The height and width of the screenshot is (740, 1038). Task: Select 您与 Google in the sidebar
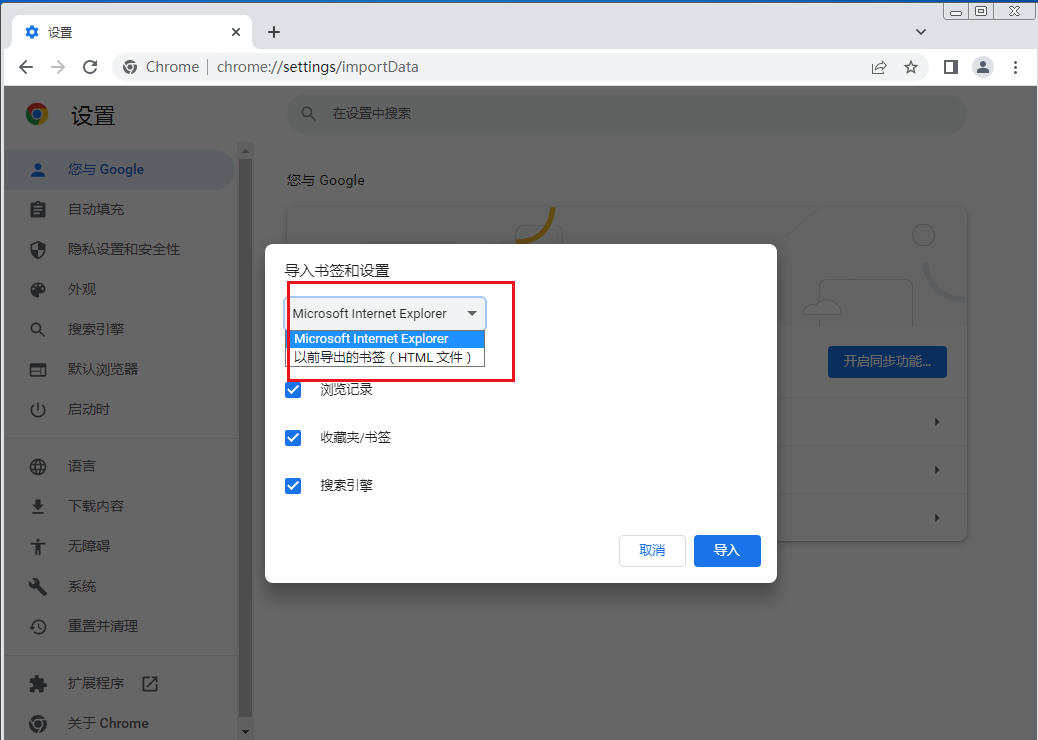click(x=119, y=169)
